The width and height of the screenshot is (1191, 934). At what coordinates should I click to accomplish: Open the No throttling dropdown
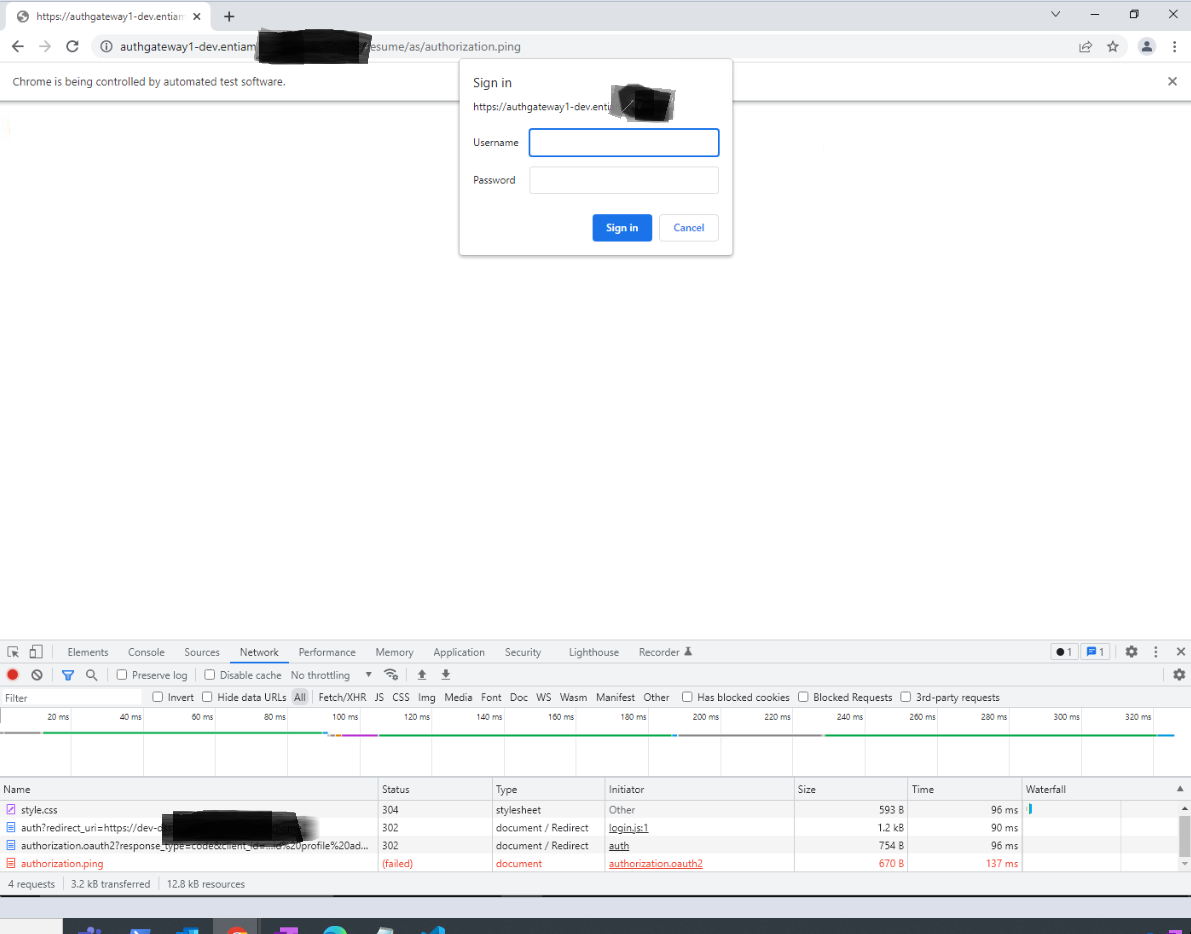tap(322, 674)
